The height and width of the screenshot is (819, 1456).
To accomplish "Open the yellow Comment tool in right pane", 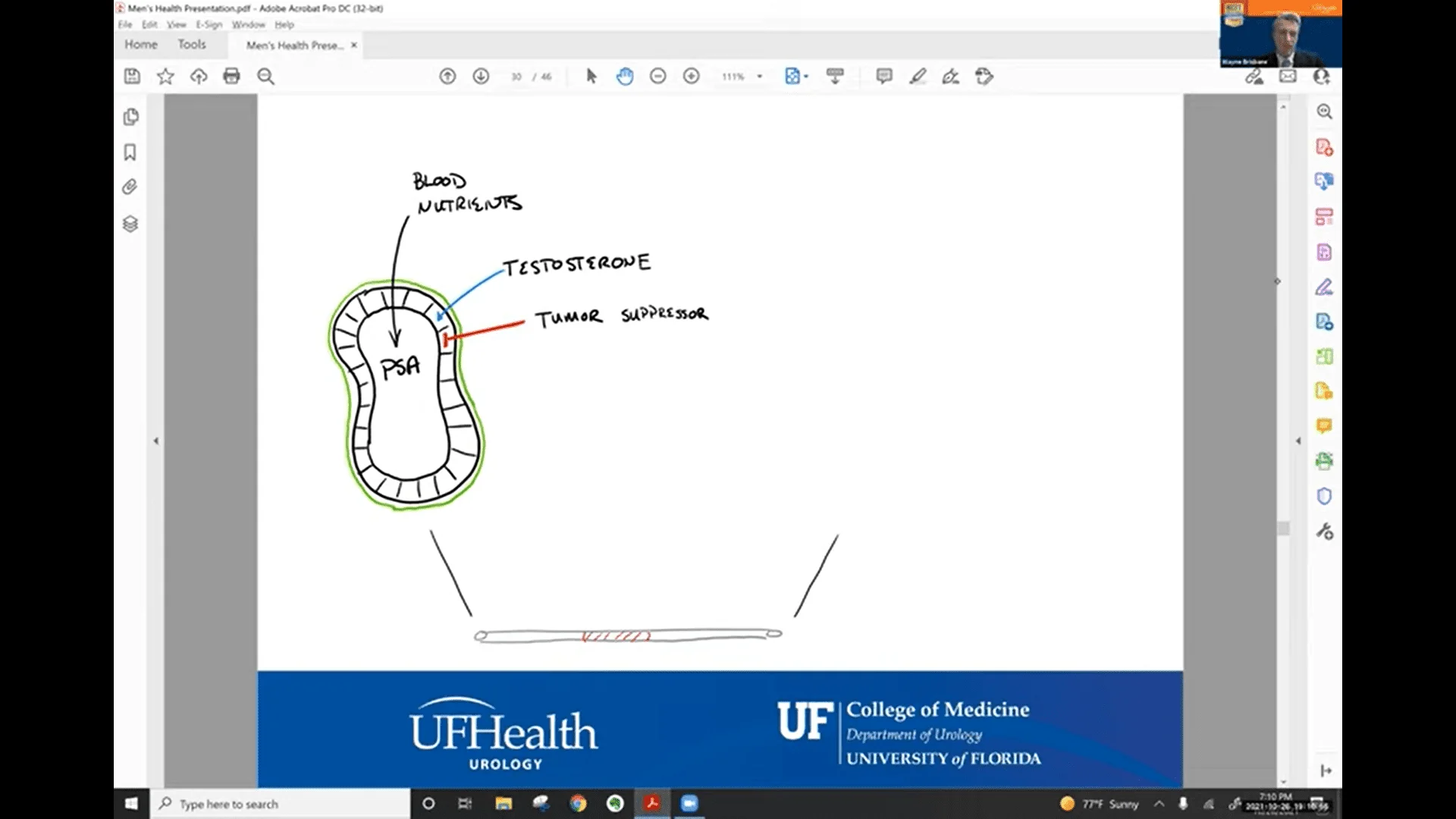I will click(x=1324, y=425).
